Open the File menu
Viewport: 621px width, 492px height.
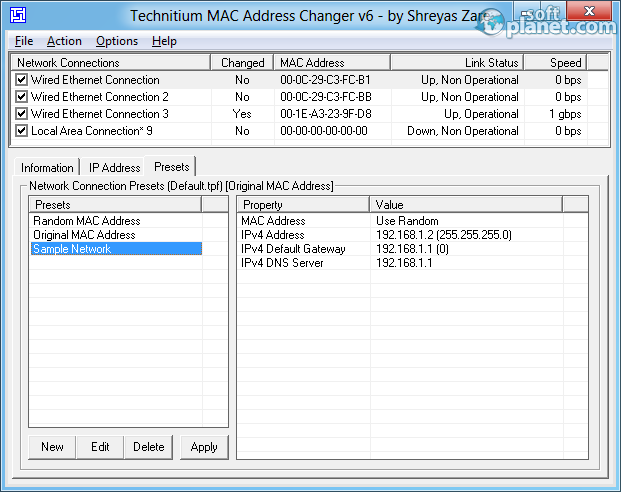click(24, 41)
